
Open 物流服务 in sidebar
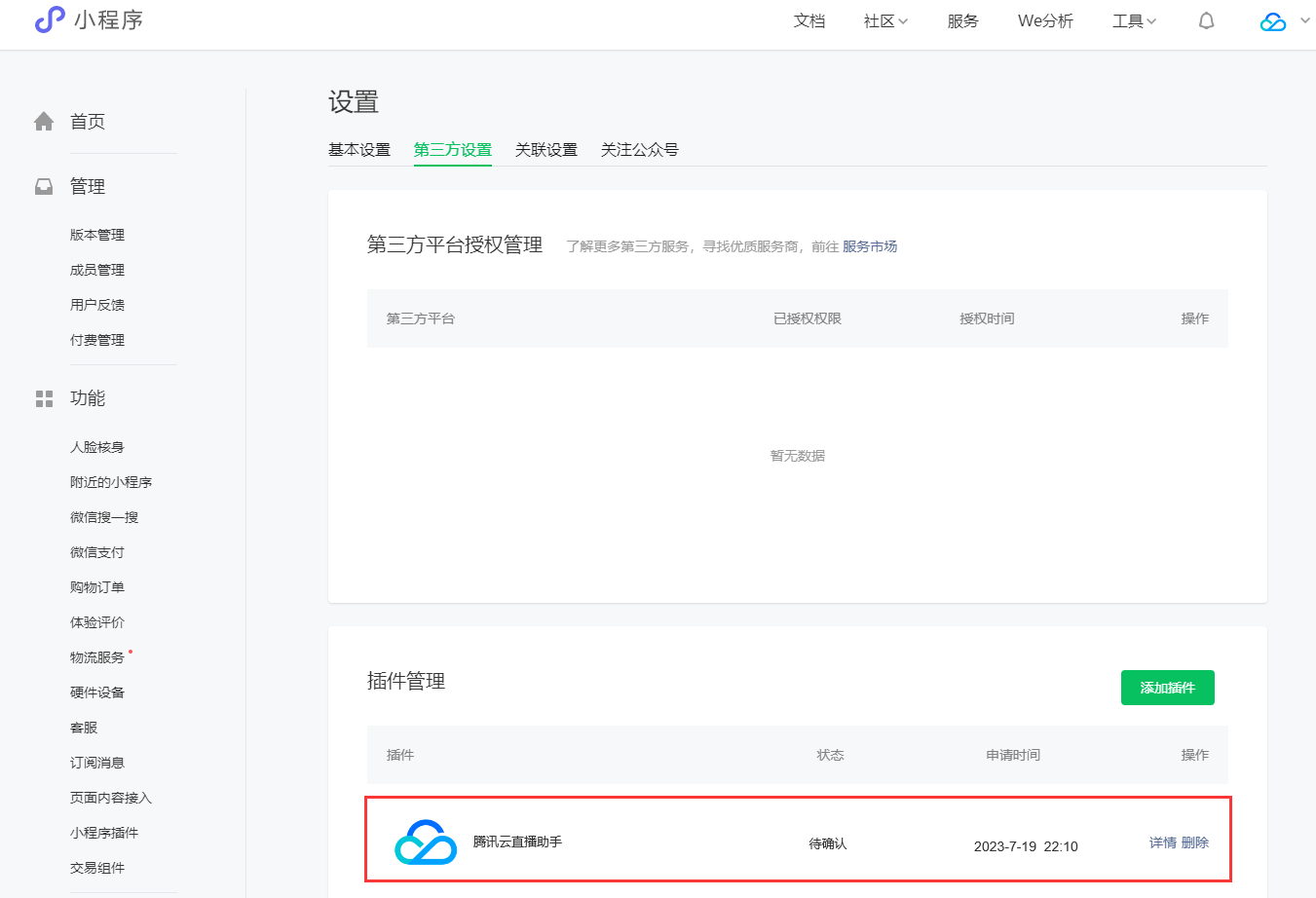97,657
